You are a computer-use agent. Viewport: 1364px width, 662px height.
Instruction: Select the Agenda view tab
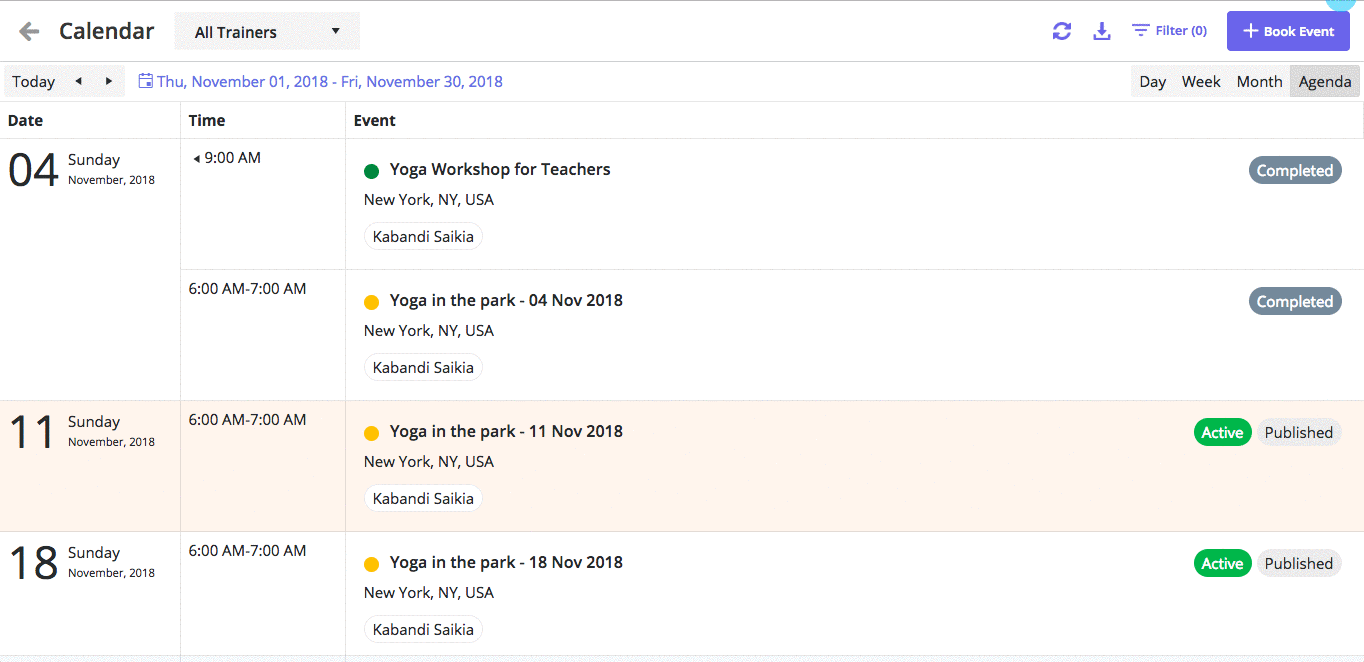[x=1324, y=81]
